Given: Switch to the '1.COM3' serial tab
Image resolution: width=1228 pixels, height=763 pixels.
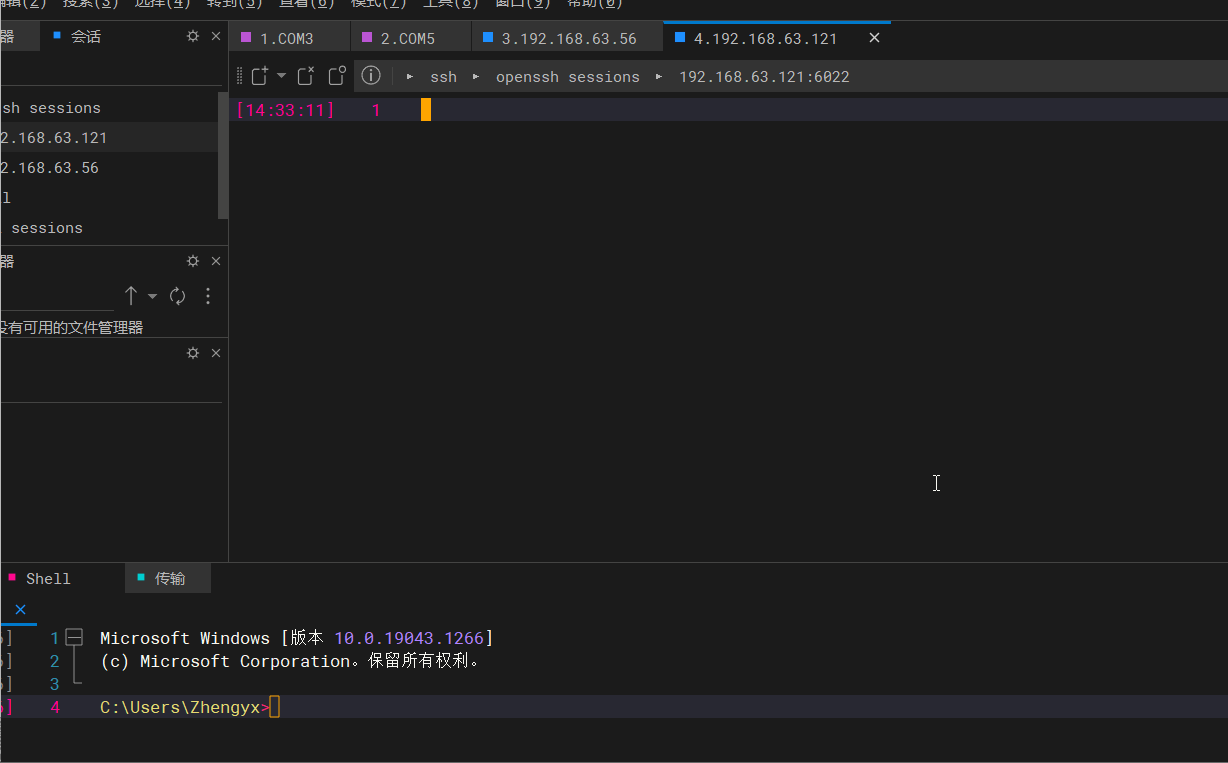Looking at the screenshot, I should 289,36.
